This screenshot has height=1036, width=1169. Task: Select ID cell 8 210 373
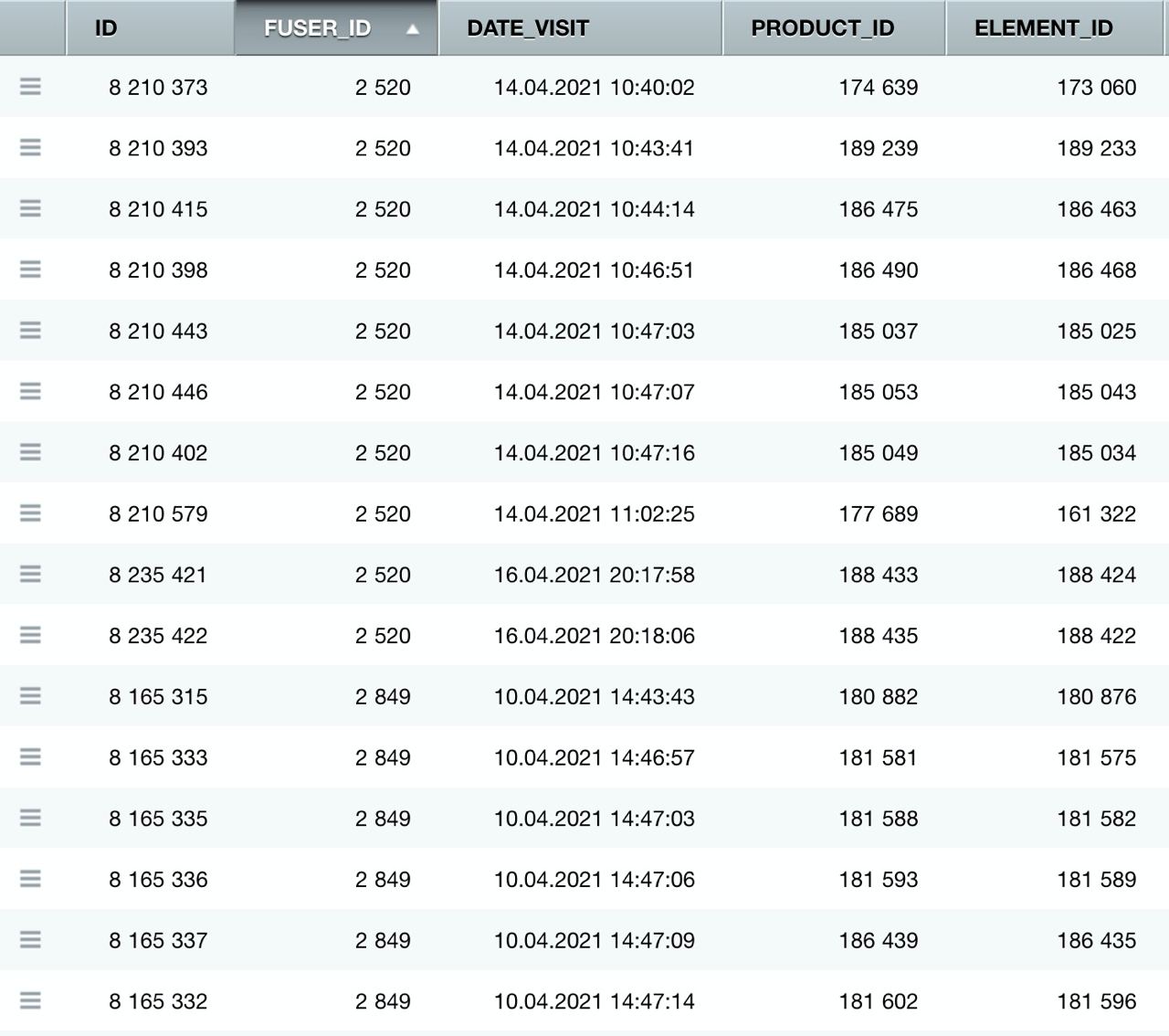[x=158, y=88]
